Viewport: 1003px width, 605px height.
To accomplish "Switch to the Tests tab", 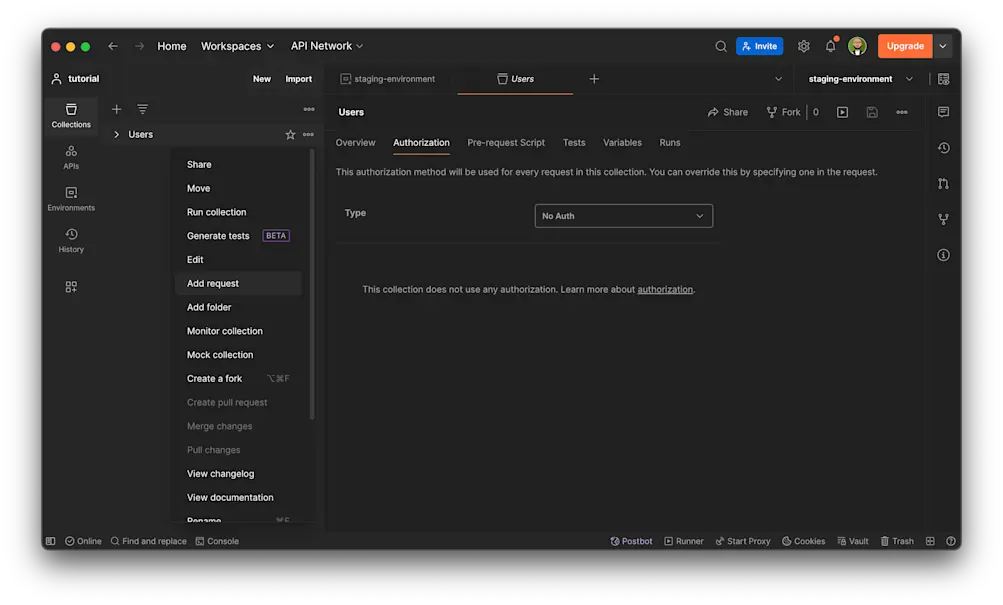I will click(x=574, y=142).
